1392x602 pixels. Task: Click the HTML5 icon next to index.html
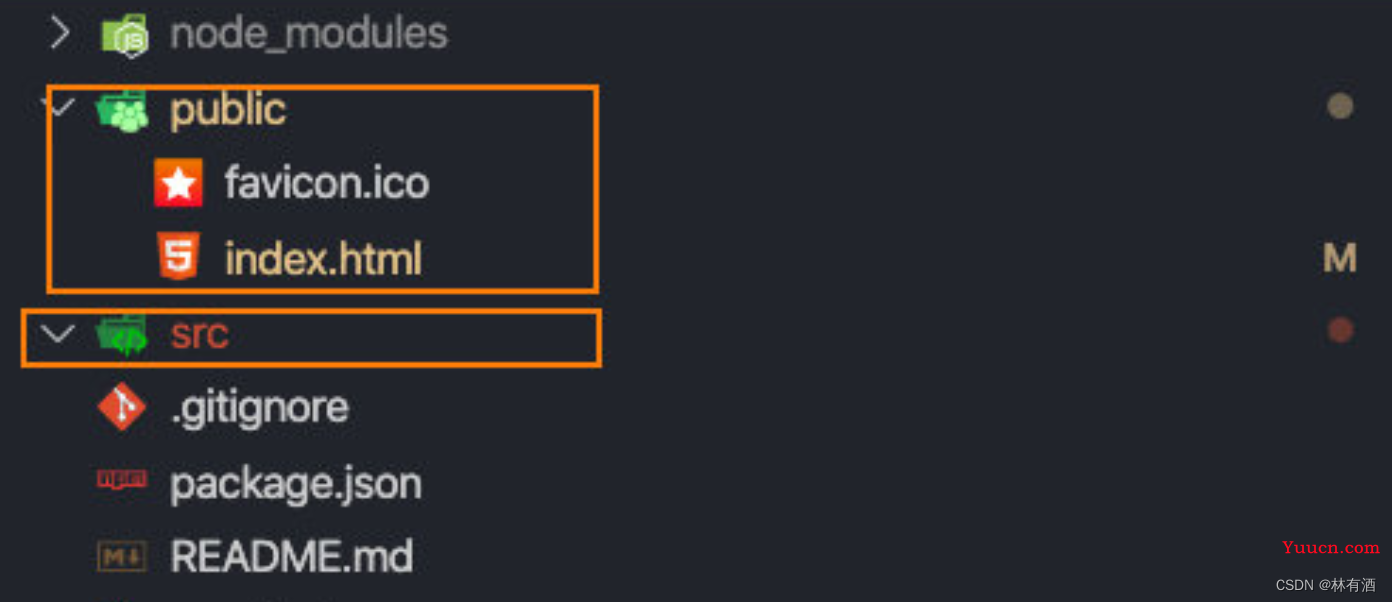179,256
